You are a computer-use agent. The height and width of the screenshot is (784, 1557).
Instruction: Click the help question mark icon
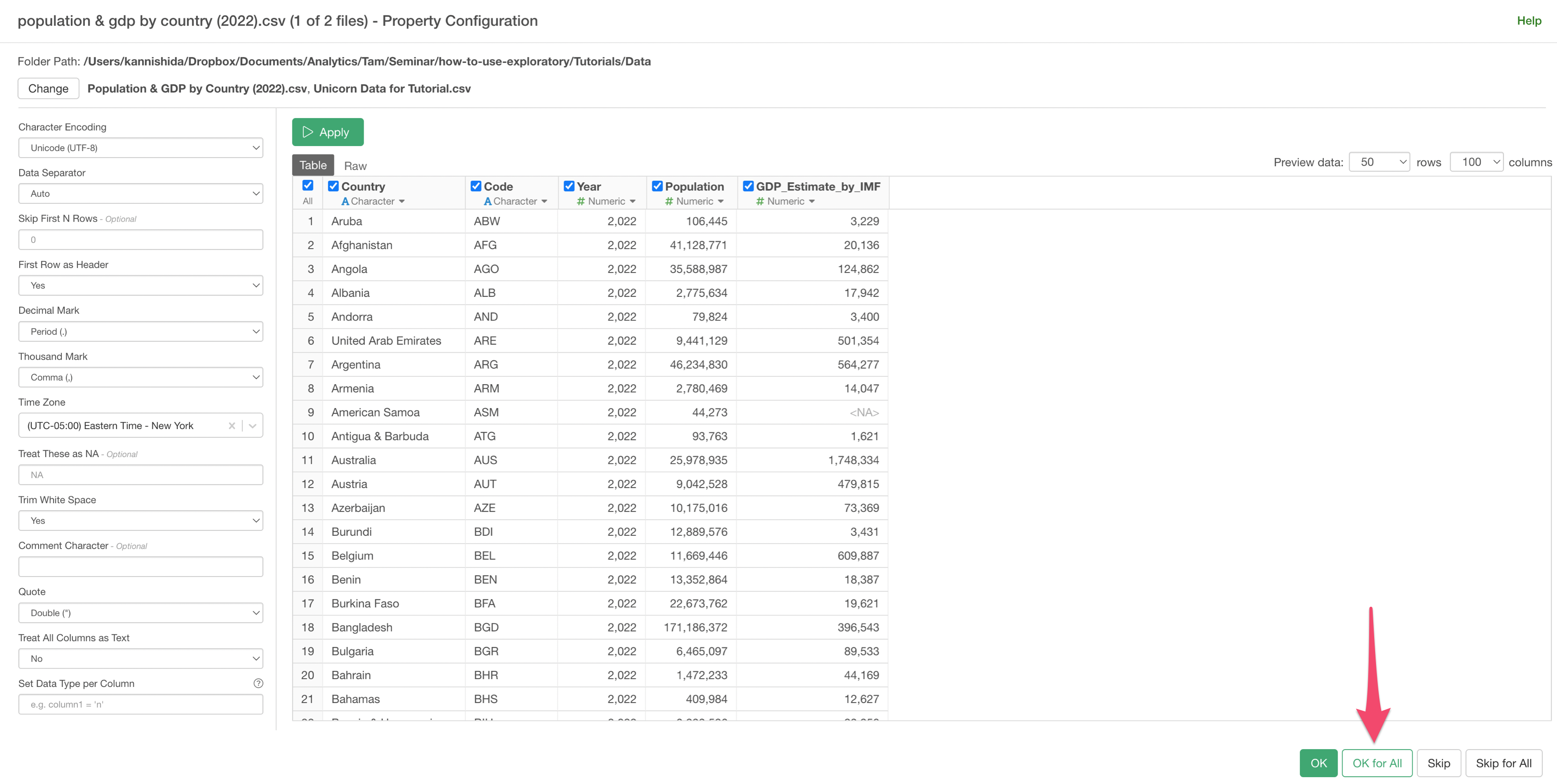(258, 683)
